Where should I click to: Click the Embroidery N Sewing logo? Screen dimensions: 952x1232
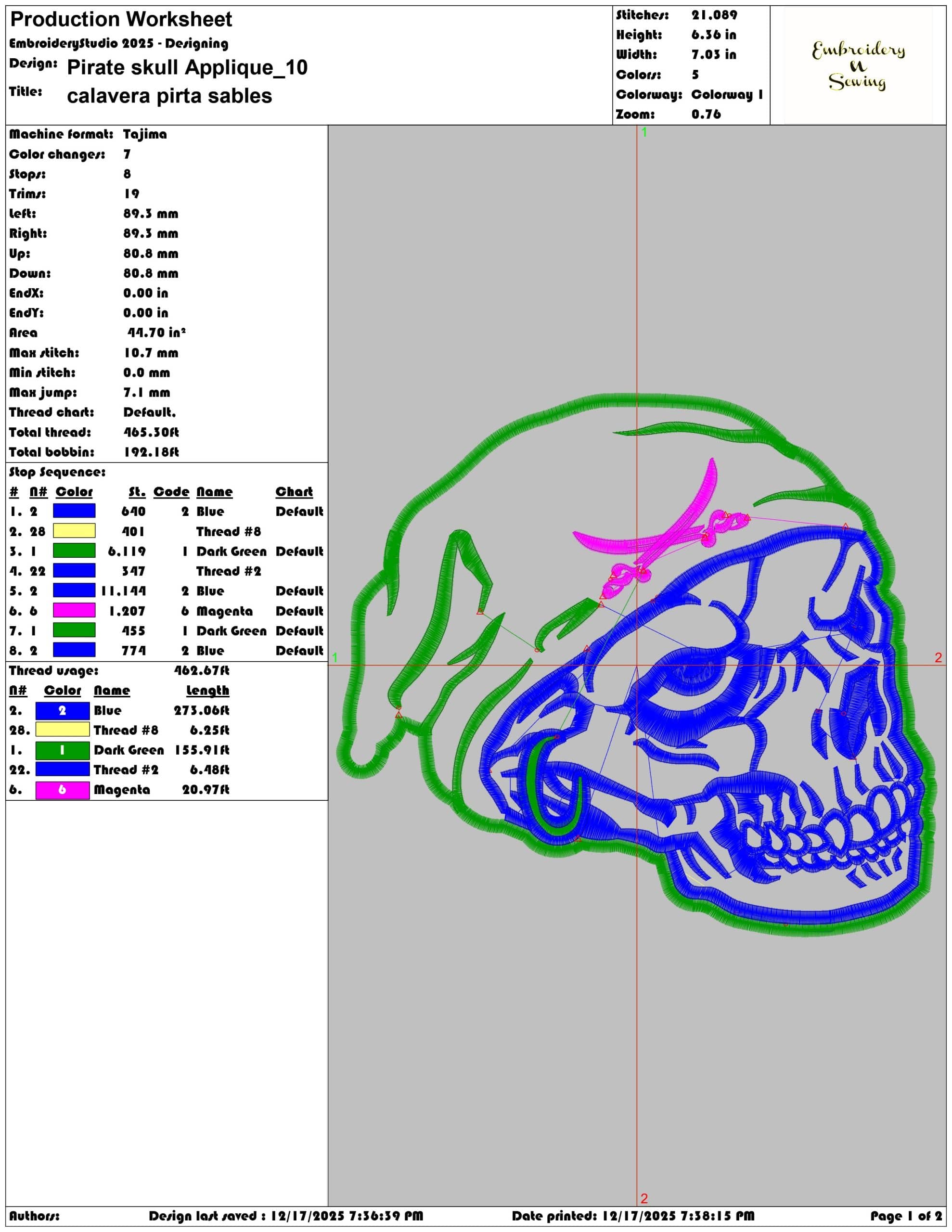[x=858, y=65]
